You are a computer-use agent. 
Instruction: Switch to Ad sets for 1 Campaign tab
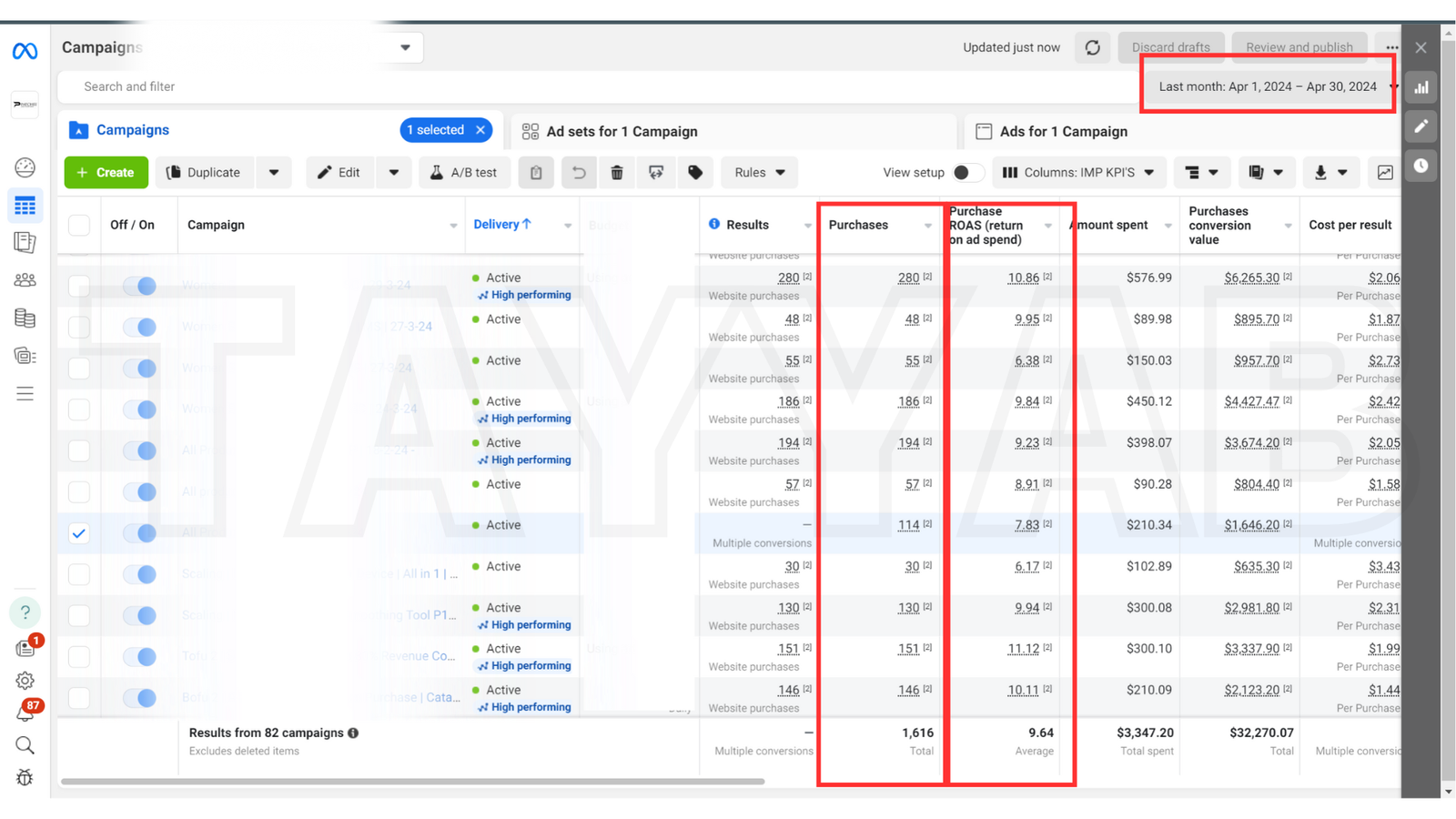(x=622, y=131)
